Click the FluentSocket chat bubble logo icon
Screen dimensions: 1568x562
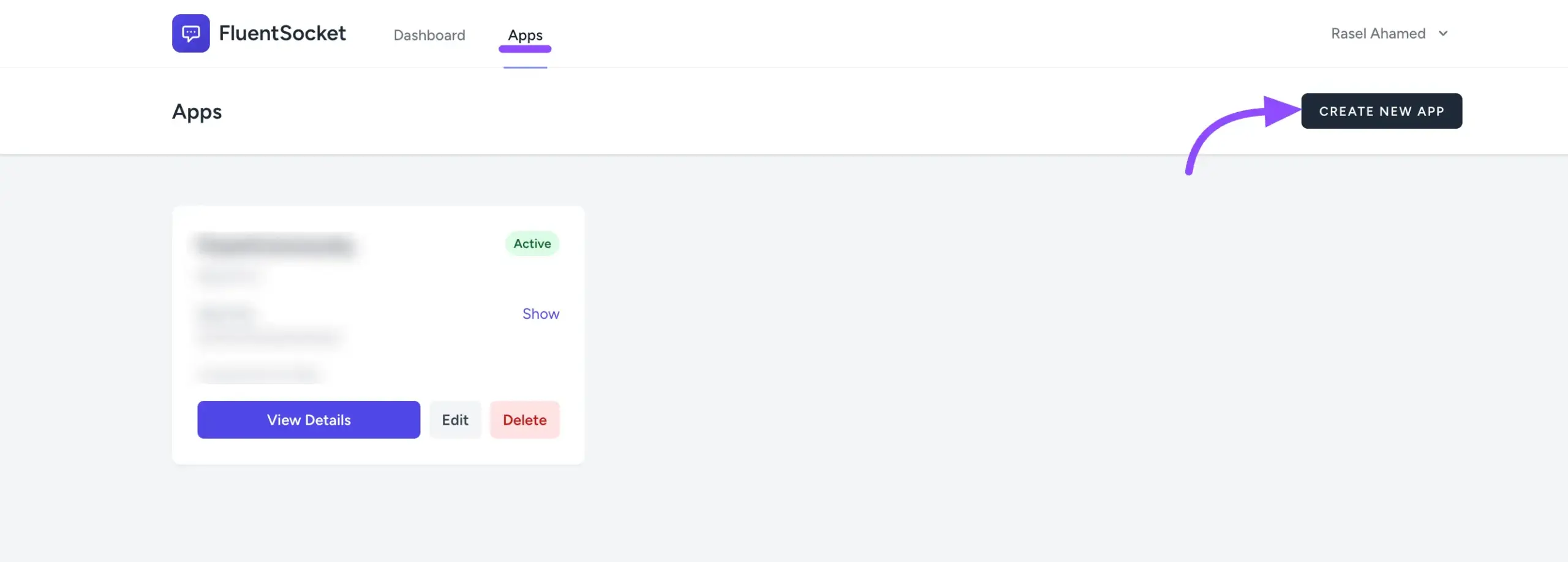[x=190, y=33]
